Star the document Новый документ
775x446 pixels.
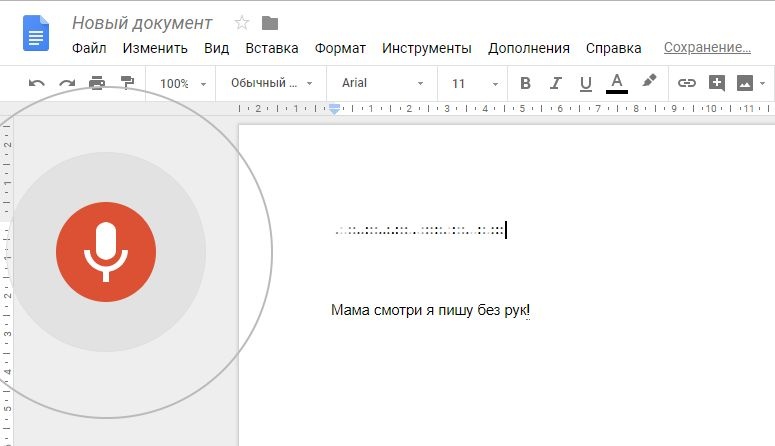pos(241,22)
